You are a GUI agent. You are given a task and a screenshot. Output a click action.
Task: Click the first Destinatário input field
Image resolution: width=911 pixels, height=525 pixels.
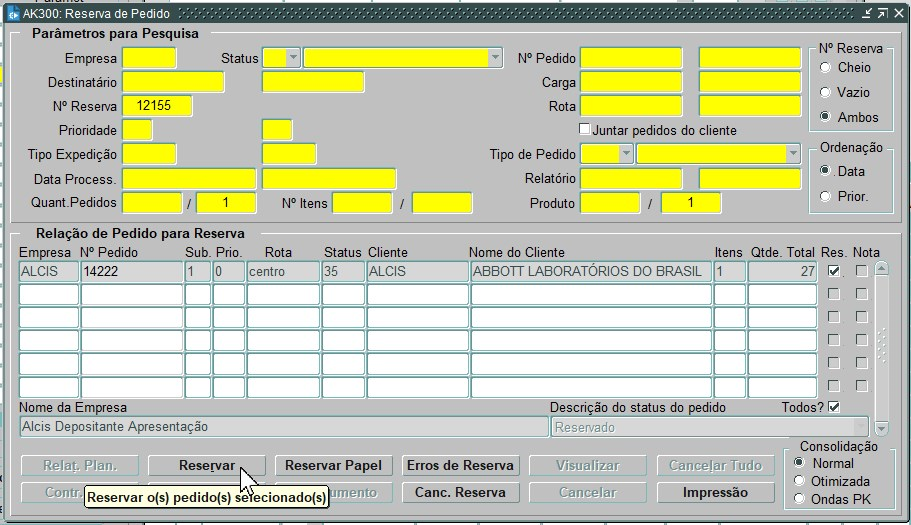(x=173, y=82)
